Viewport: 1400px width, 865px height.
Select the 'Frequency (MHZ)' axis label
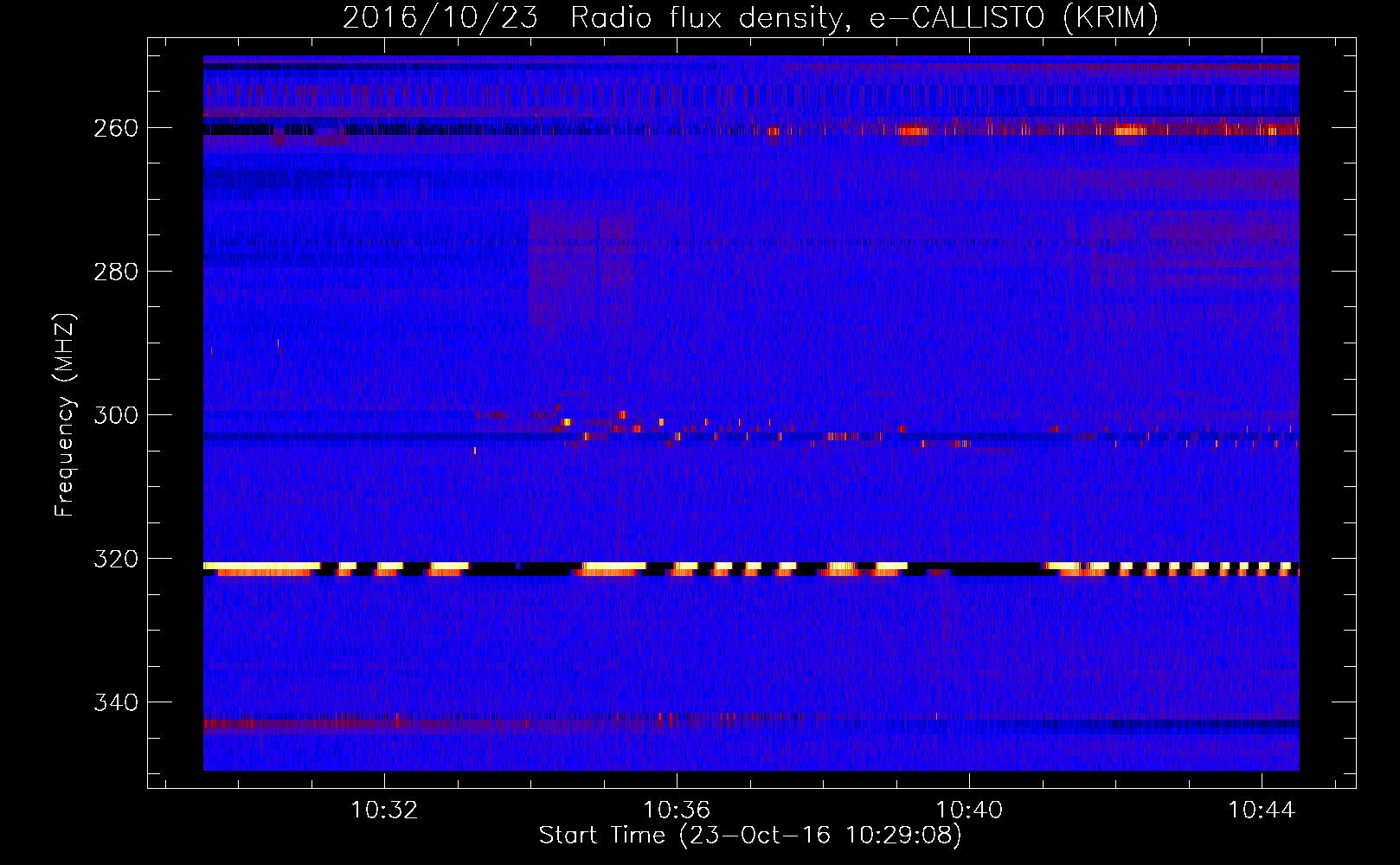65,414
